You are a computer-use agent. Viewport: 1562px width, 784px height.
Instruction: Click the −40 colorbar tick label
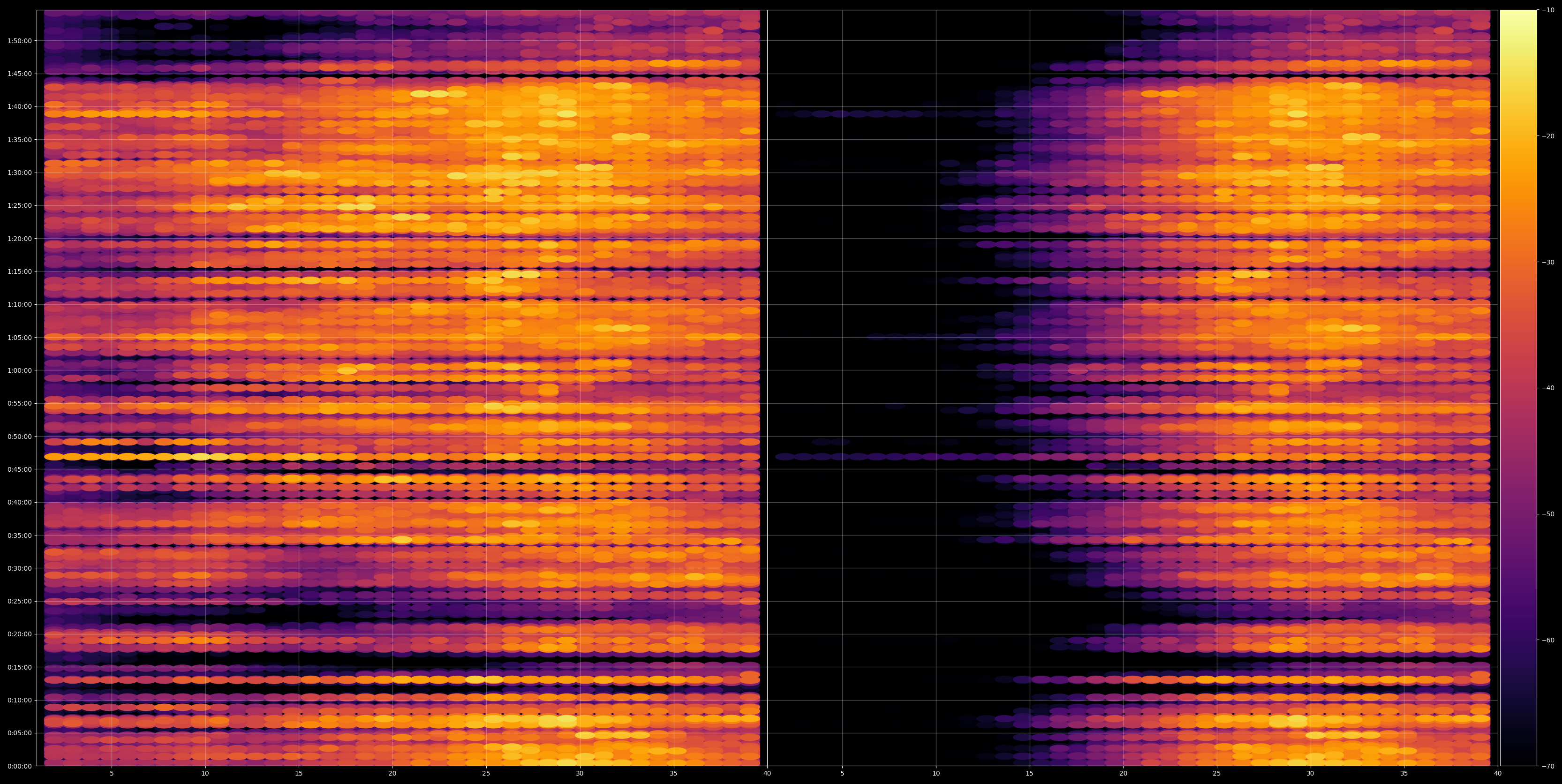click(1547, 388)
